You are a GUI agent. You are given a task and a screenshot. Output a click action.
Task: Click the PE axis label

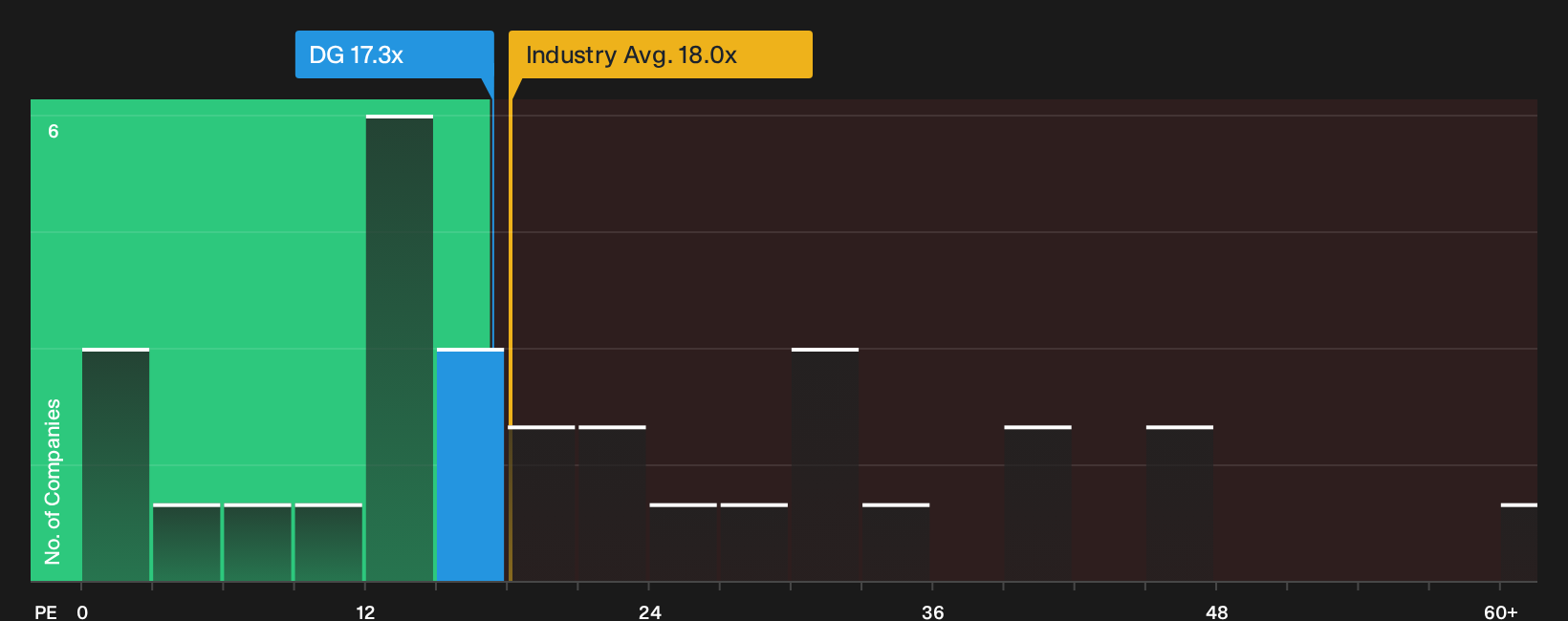[45, 611]
